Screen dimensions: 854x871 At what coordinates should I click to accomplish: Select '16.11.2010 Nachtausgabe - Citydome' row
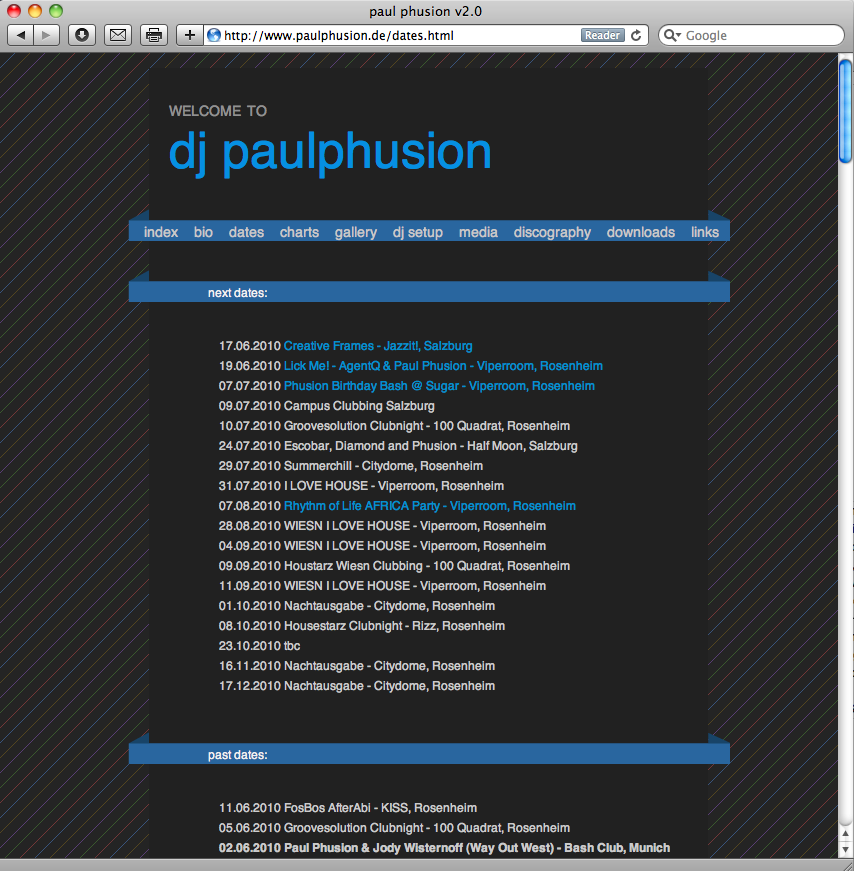coord(357,666)
